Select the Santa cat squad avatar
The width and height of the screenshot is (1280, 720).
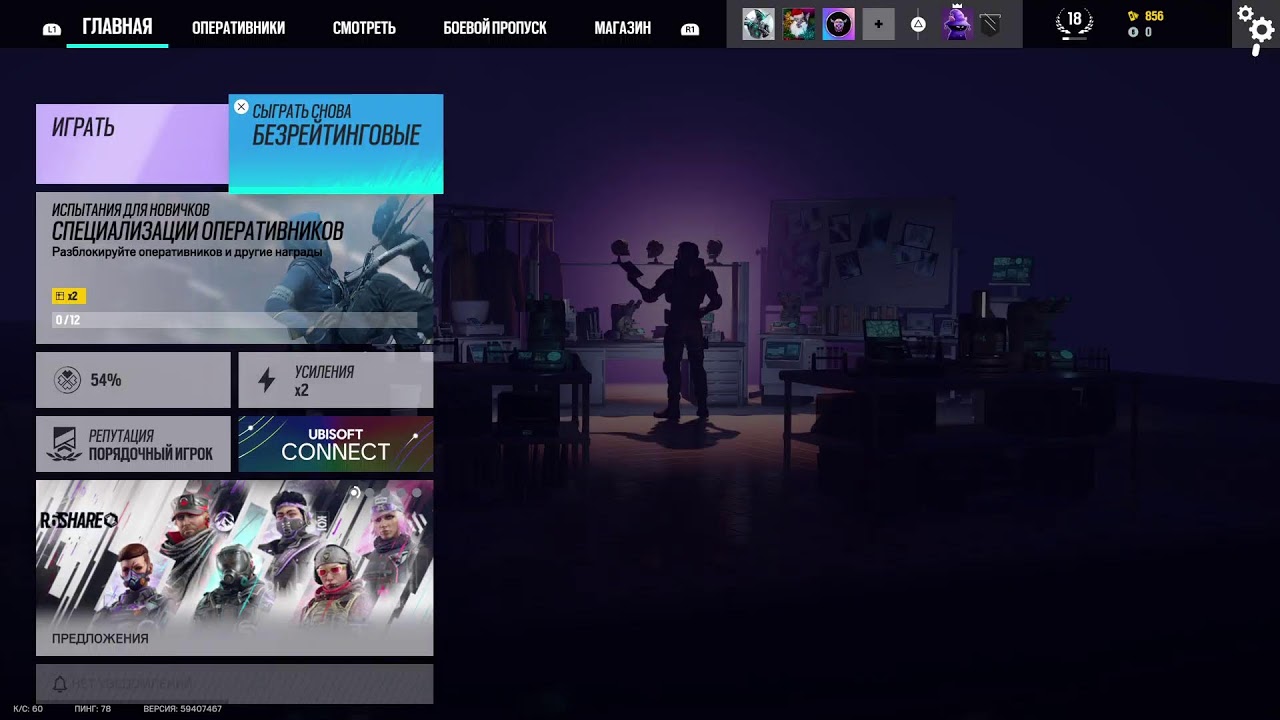click(x=798, y=24)
